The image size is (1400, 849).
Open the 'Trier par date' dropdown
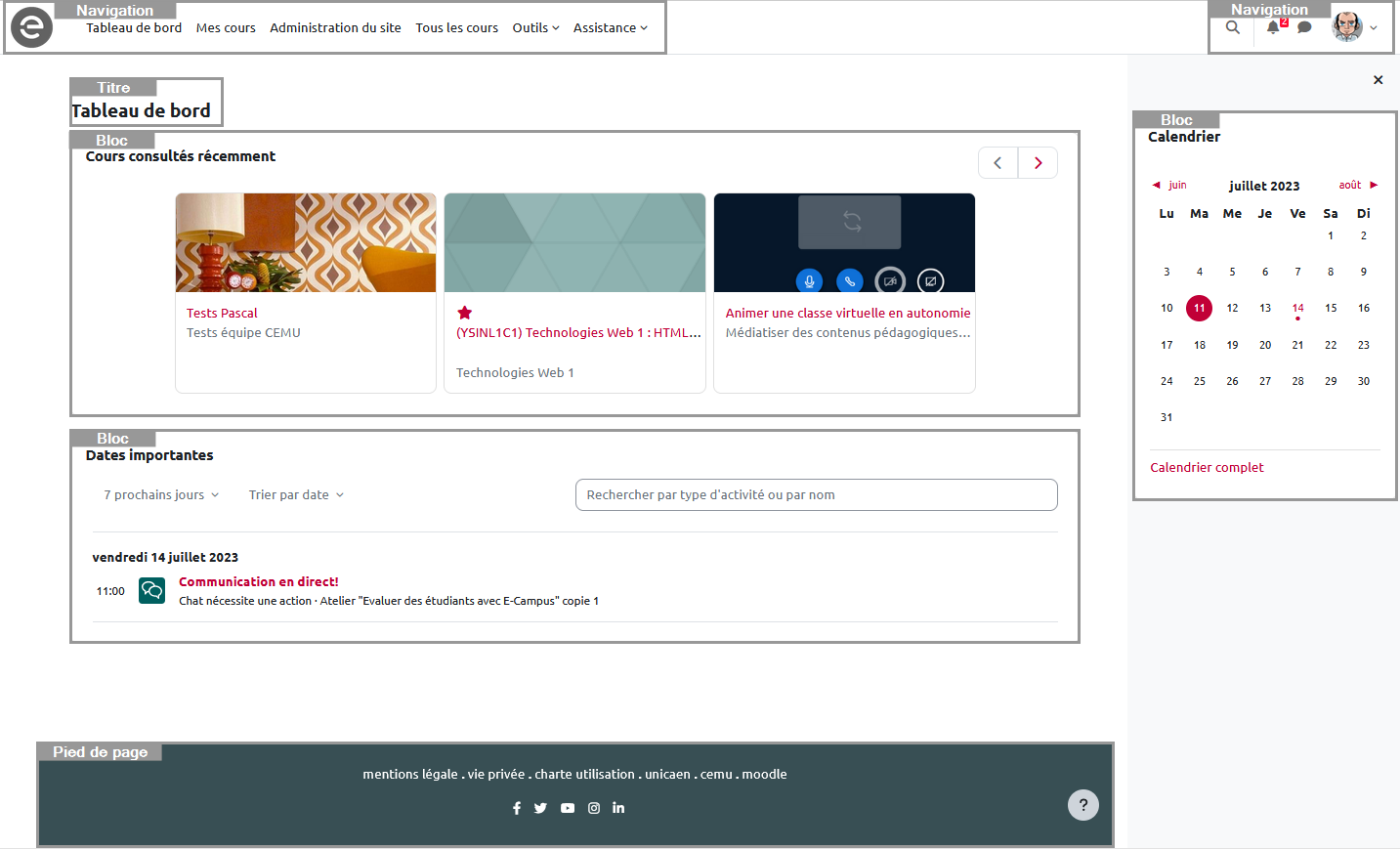pyautogui.click(x=296, y=495)
